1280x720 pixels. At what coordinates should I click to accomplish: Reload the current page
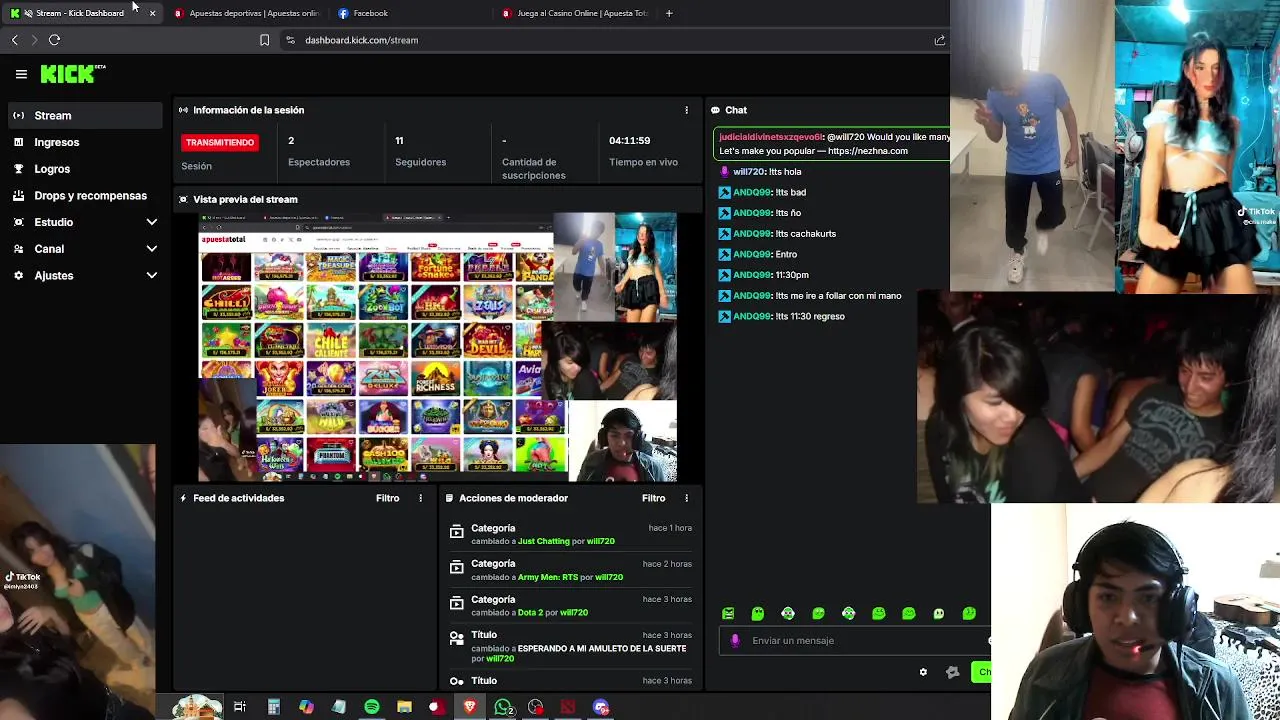(x=54, y=40)
